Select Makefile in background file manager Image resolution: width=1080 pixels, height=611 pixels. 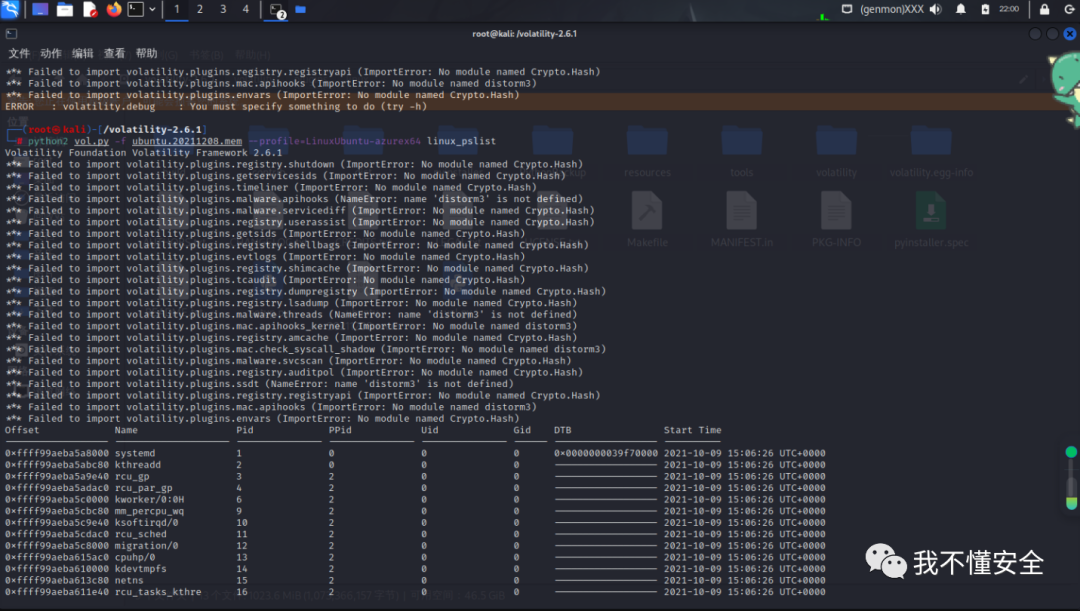pos(647,220)
